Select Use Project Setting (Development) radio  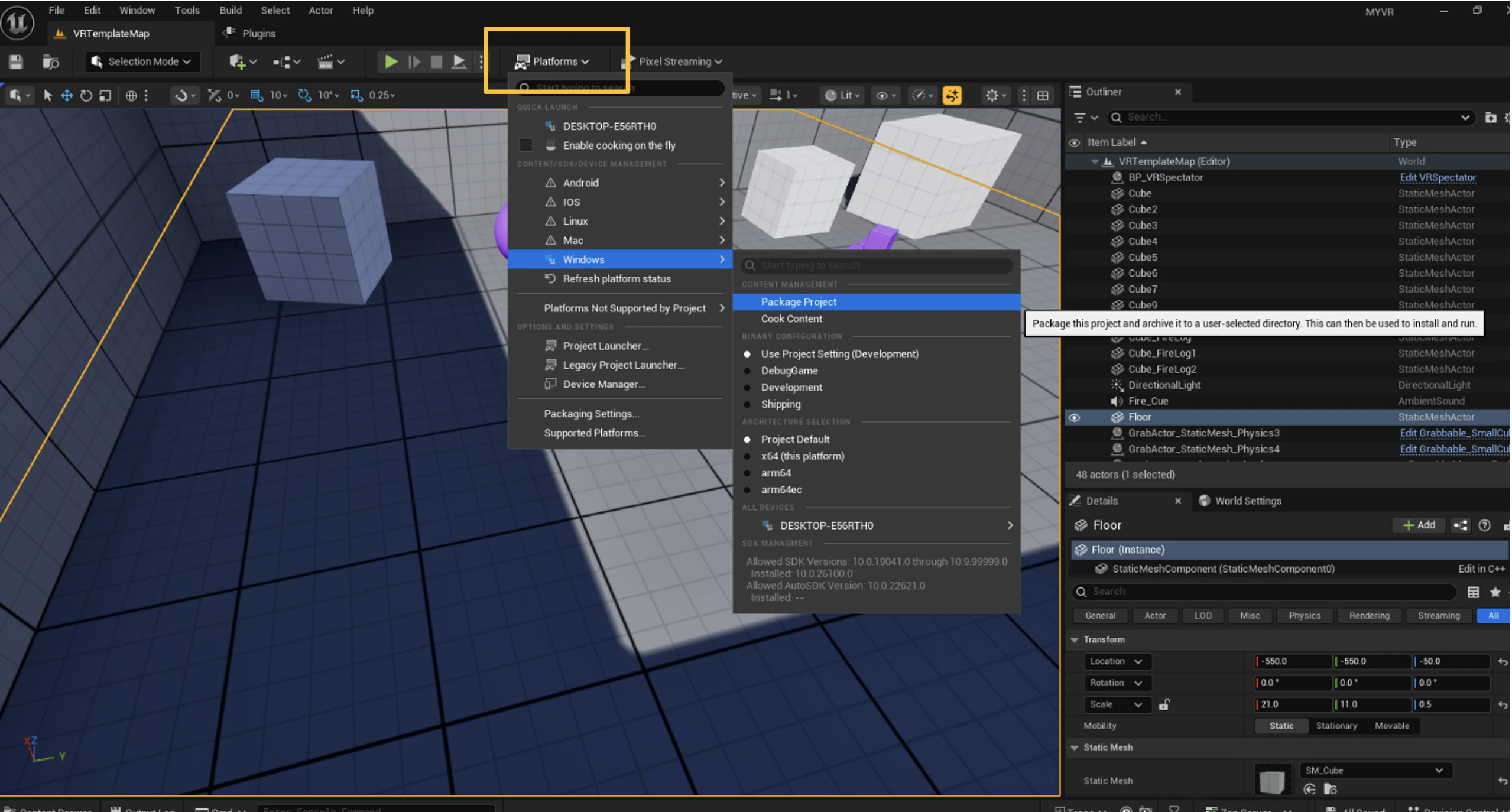coord(747,354)
